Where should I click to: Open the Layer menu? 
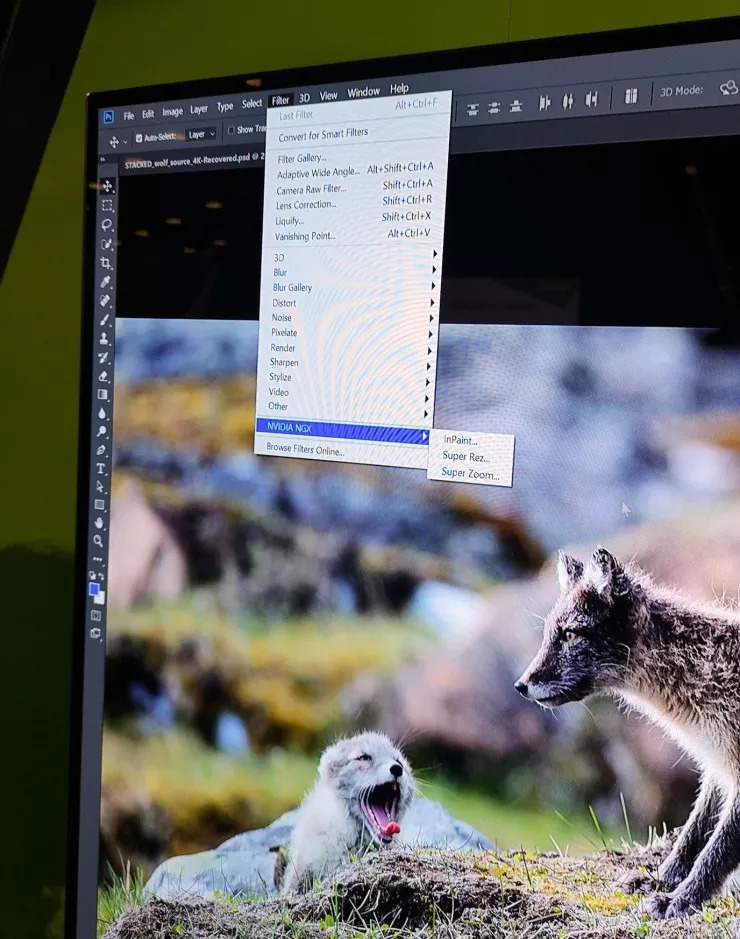pos(199,109)
